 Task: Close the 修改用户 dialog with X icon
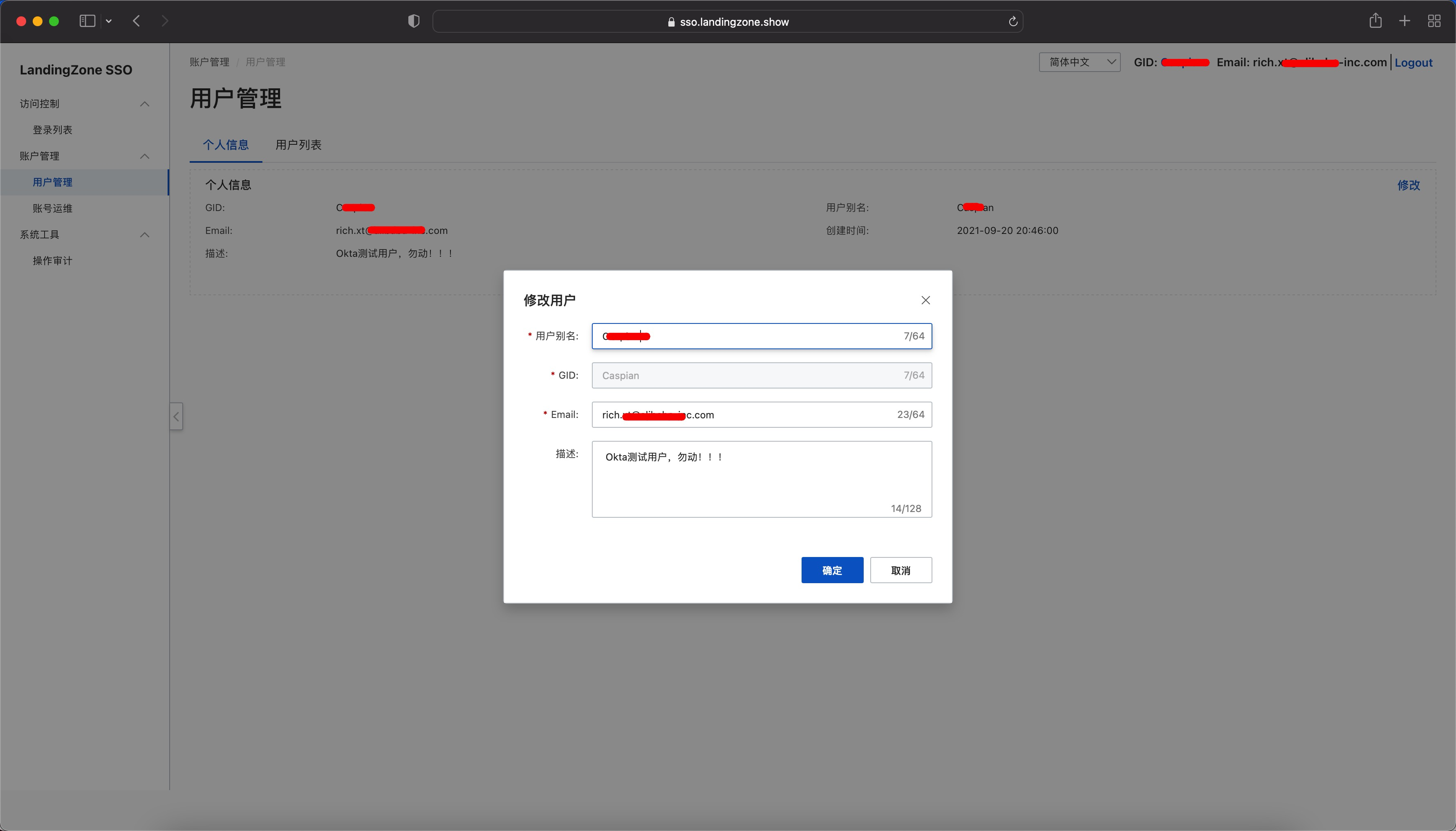925,300
